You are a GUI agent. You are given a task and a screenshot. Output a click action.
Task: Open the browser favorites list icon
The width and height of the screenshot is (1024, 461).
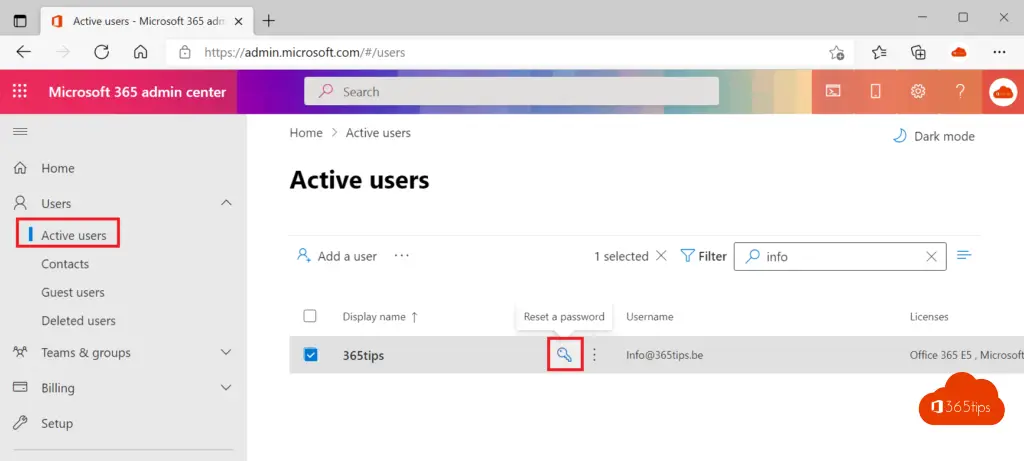(x=879, y=52)
